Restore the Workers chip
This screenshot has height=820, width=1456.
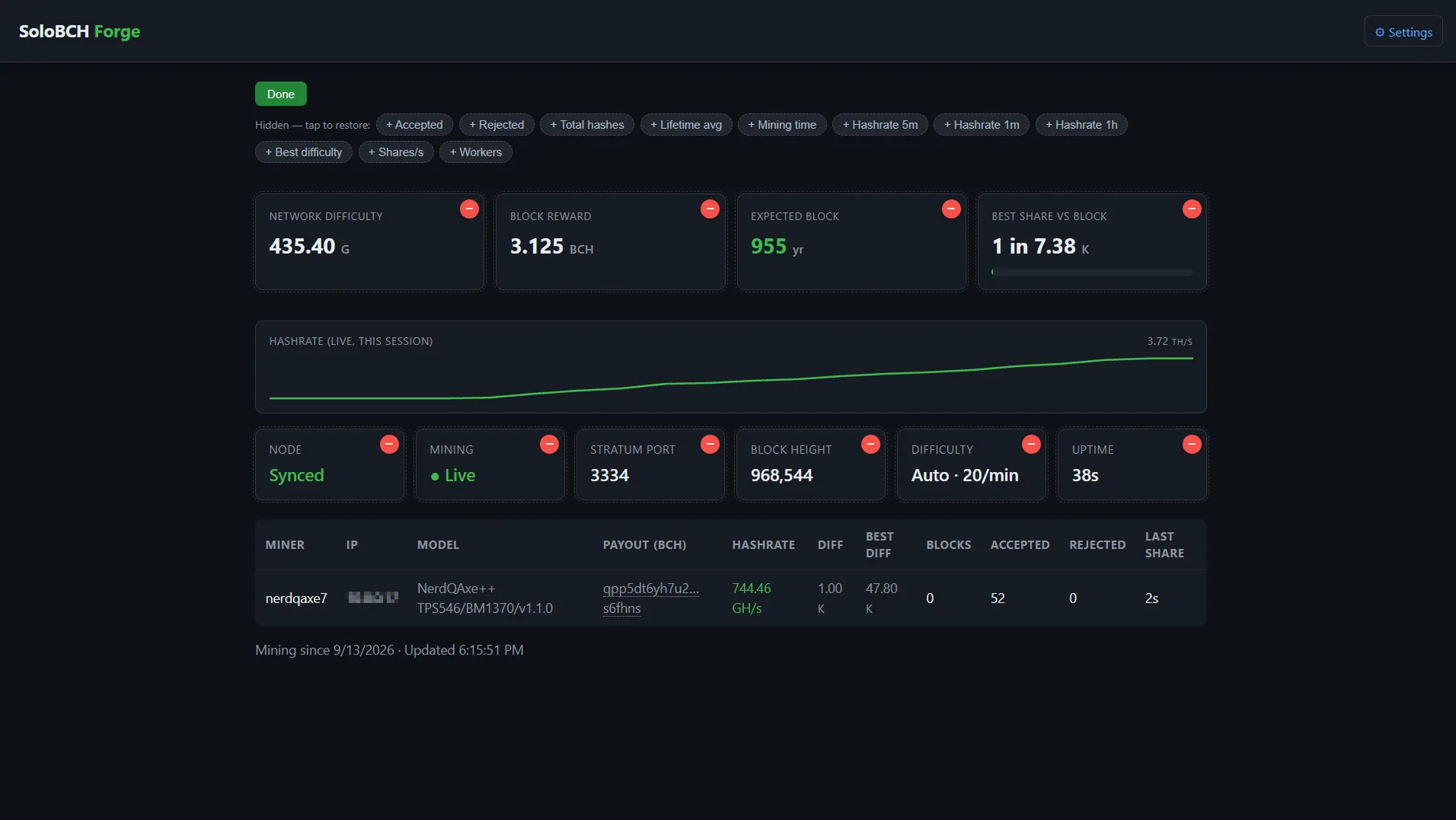click(476, 153)
